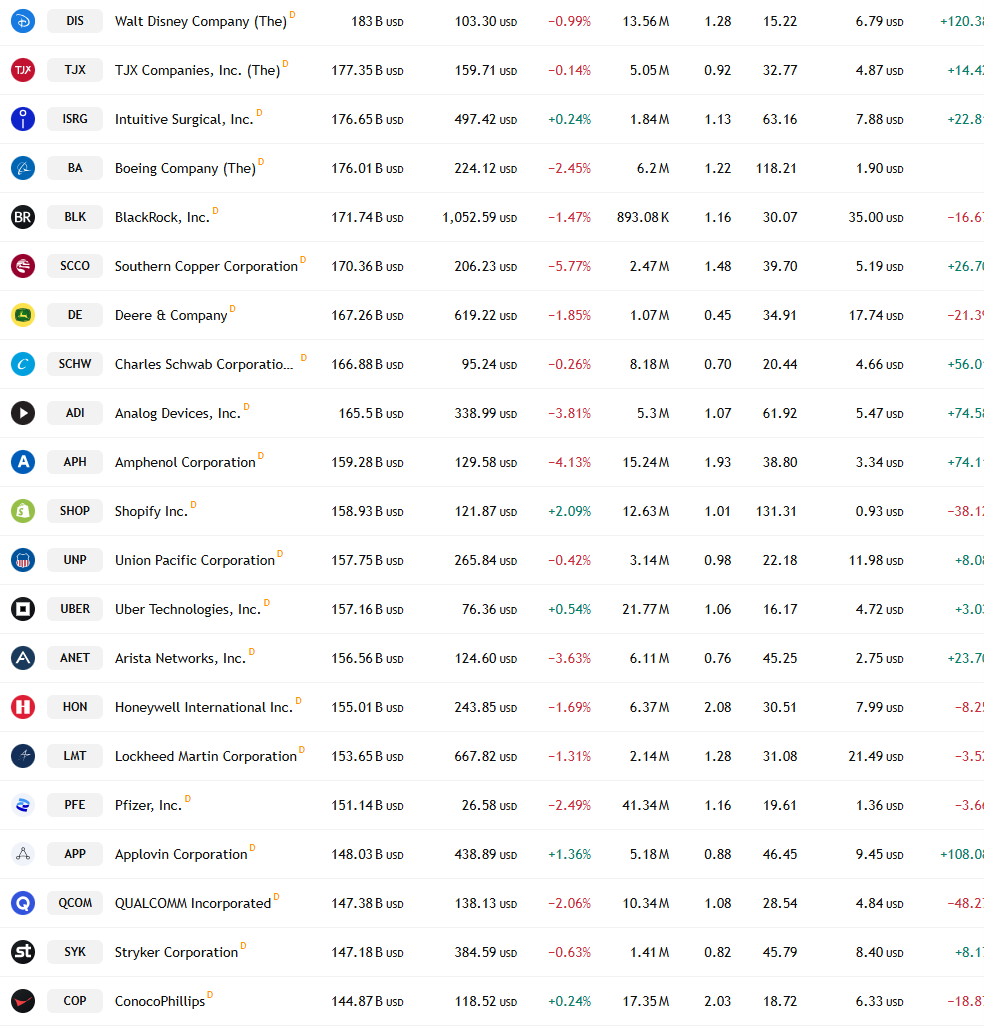Open Deere & Company link
Viewport: 984px width, 1029px height.
(x=171, y=316)
